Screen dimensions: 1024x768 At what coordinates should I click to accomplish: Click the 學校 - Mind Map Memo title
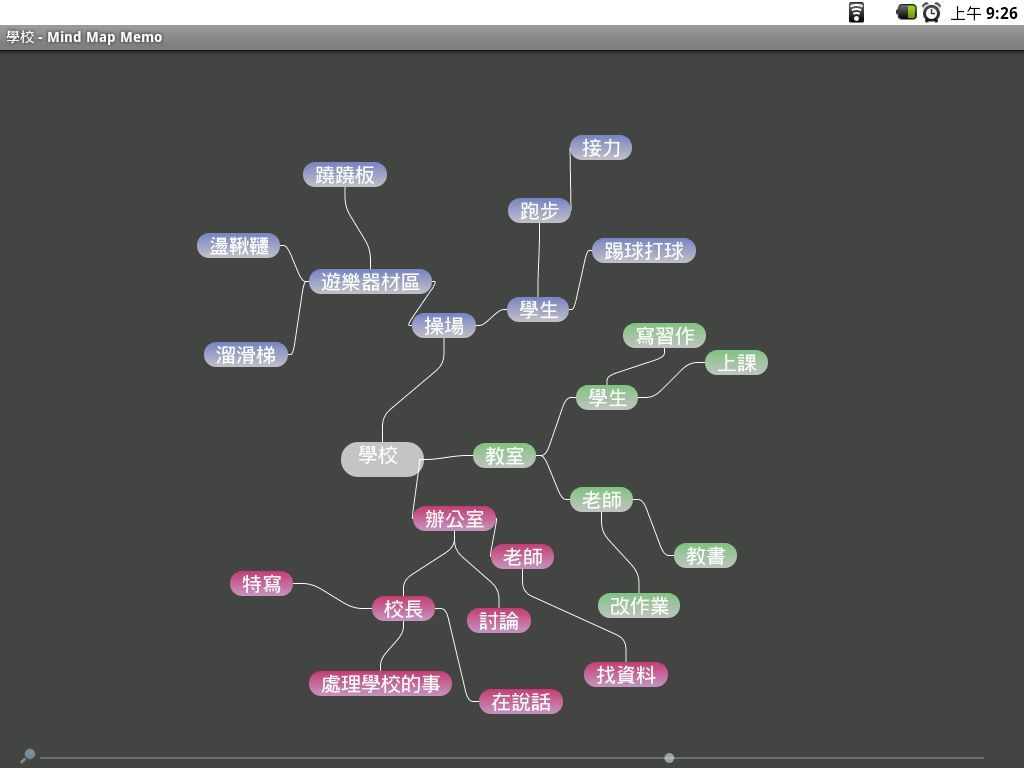pyautogui.click(x=84, y=37)
